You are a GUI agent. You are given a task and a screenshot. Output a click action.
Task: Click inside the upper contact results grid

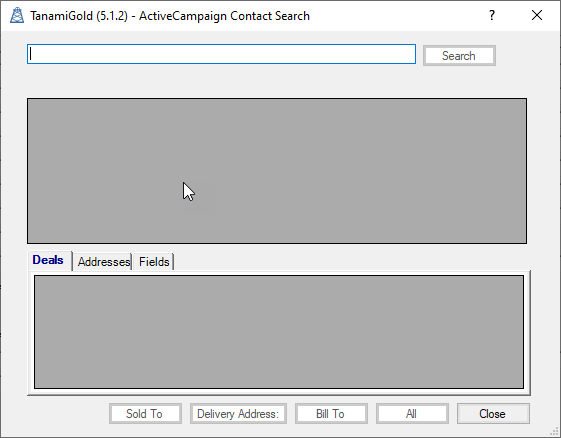click(277, 171)
